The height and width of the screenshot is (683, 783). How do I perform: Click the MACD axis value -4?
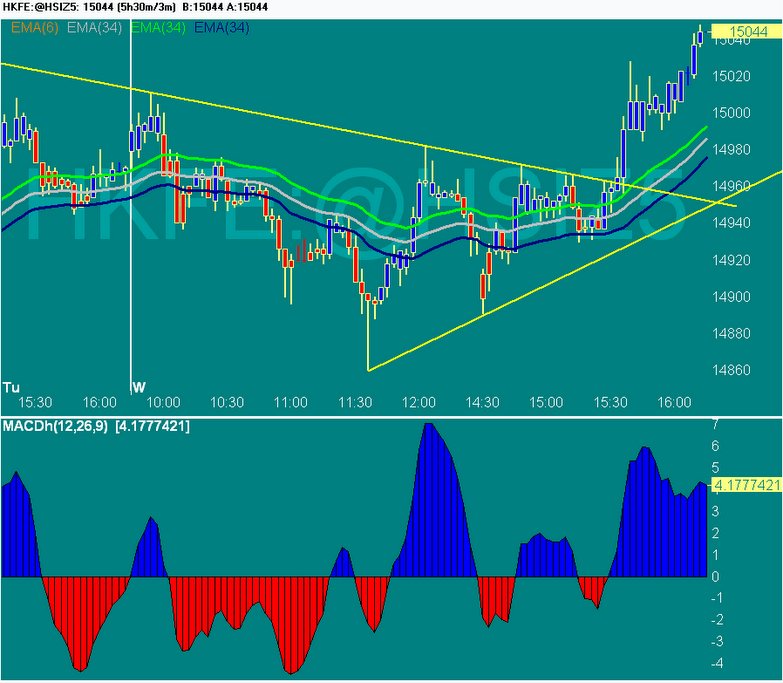(717, 664)
